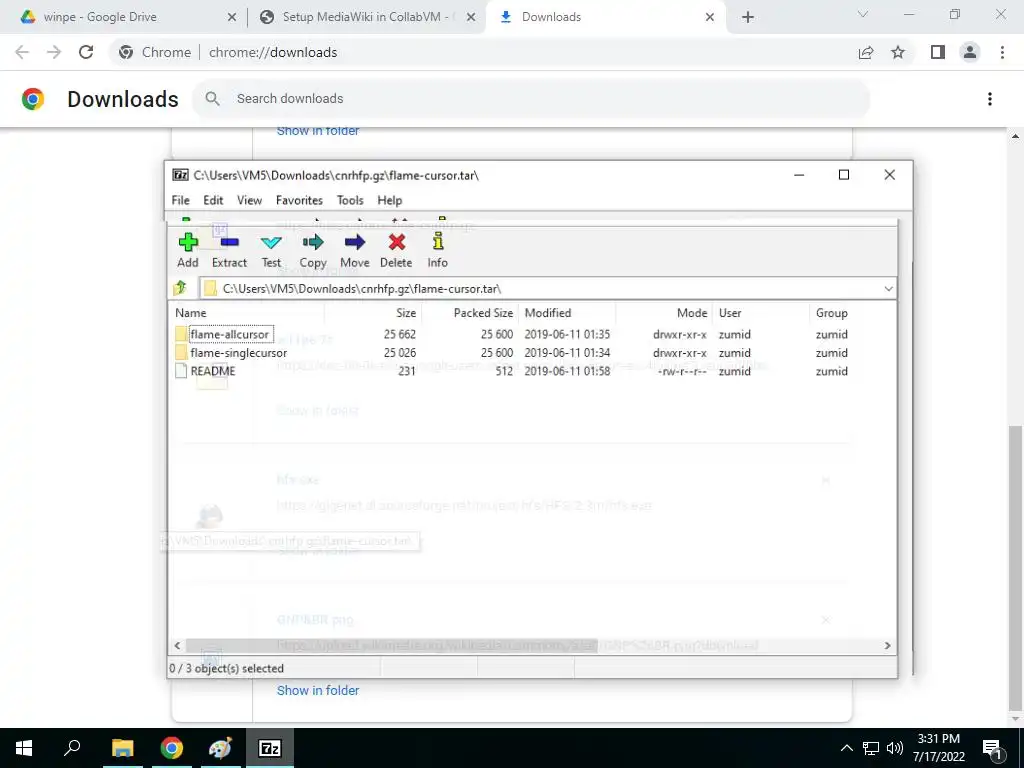Open Paint from taskbar
1024x768 pixels.
[220, 748]
